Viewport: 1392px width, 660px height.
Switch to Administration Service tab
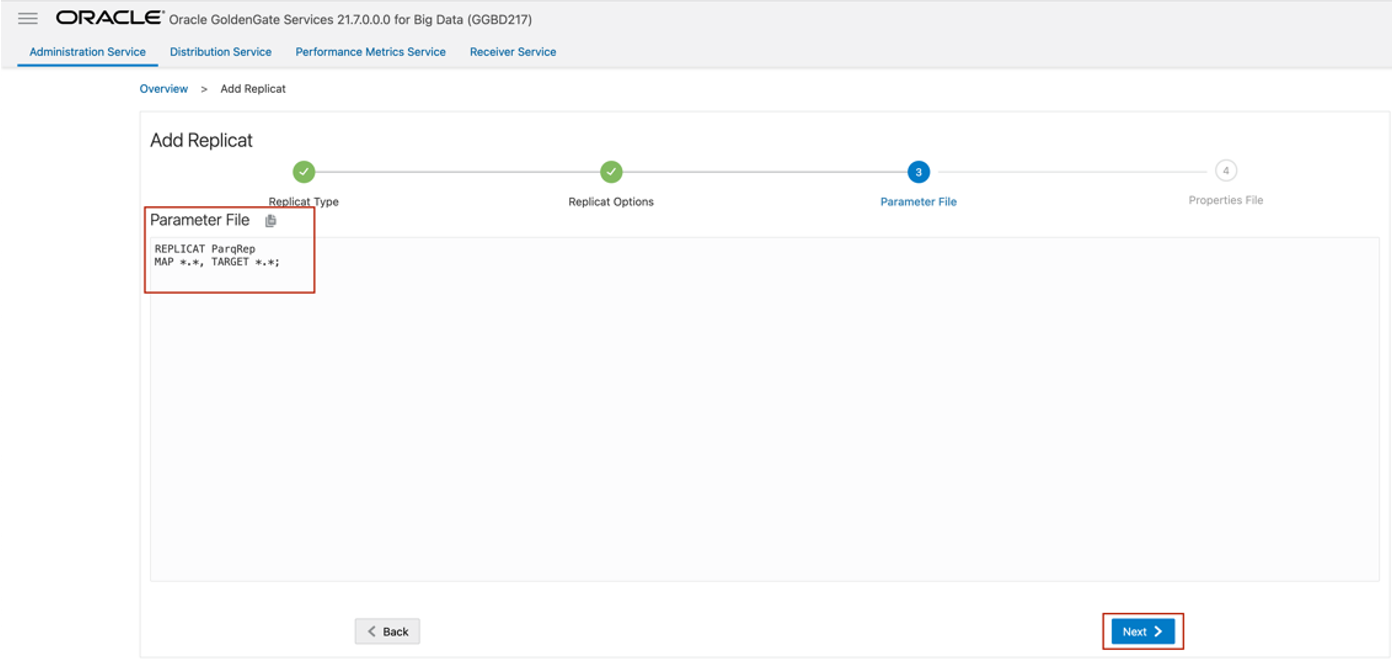88,52
